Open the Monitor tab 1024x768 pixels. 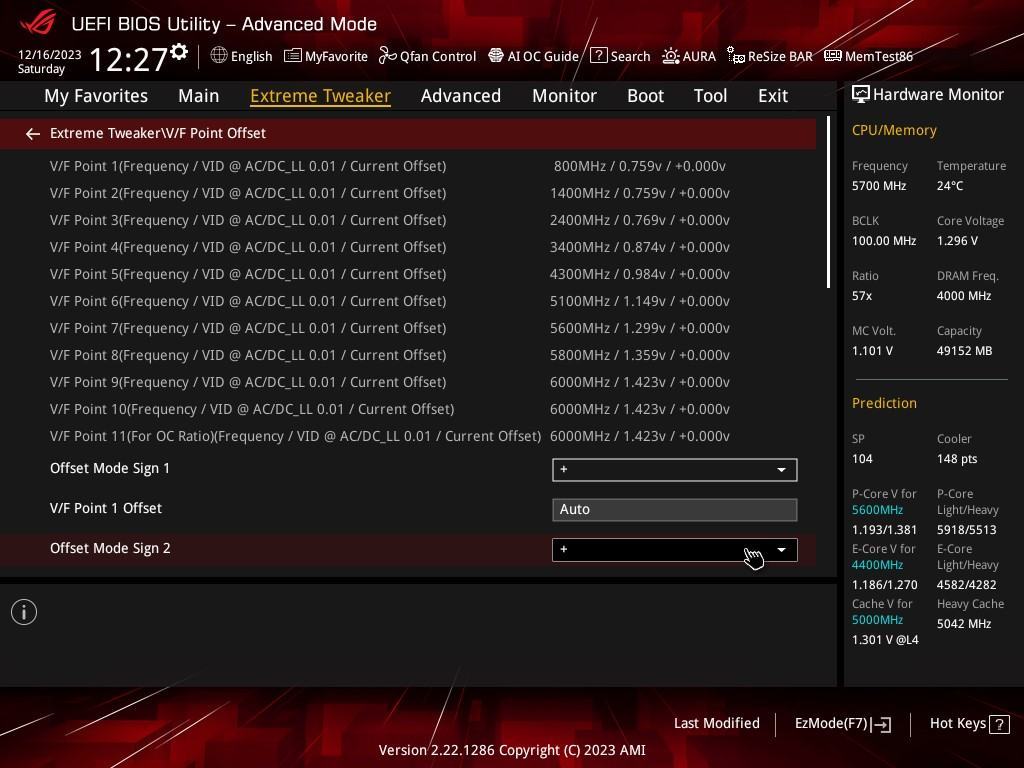[564, 96]
